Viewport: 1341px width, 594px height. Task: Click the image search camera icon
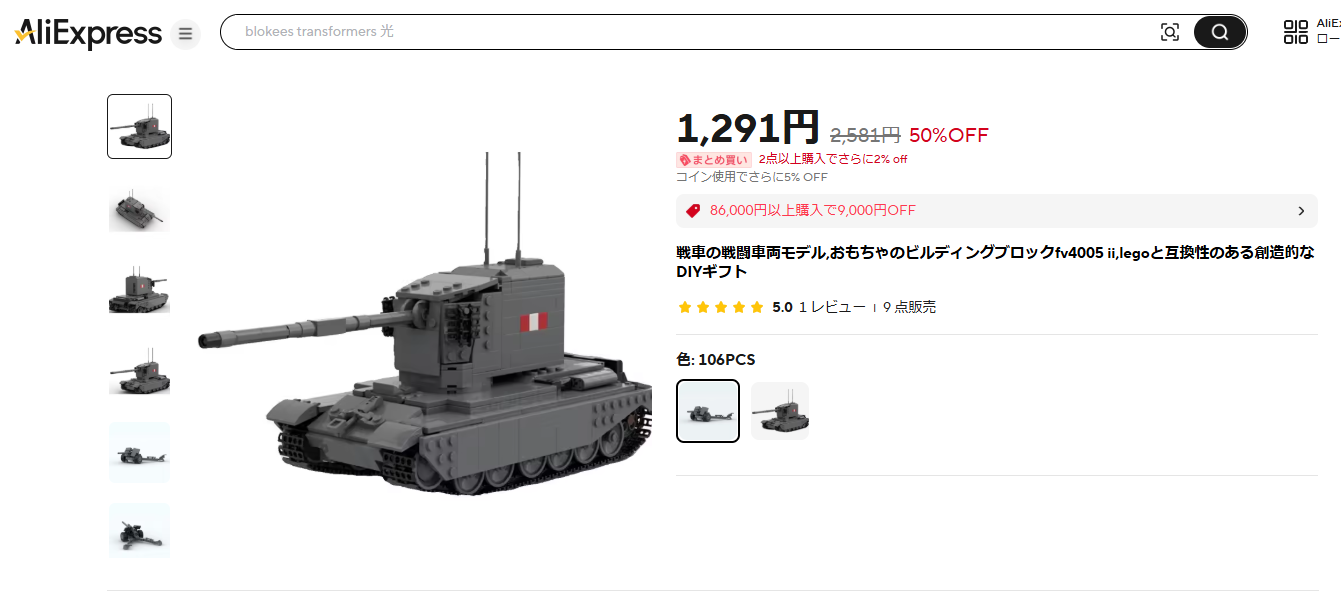1169,32
